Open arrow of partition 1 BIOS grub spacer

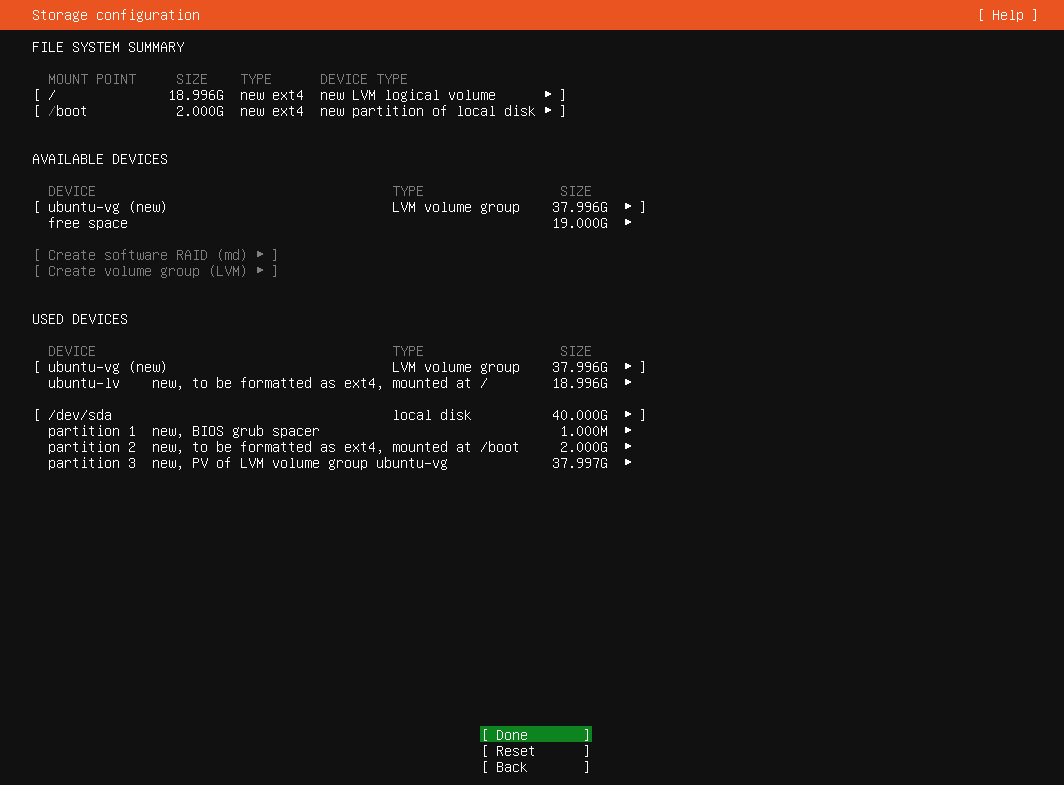pyautogui.click(x=628, y=431)
